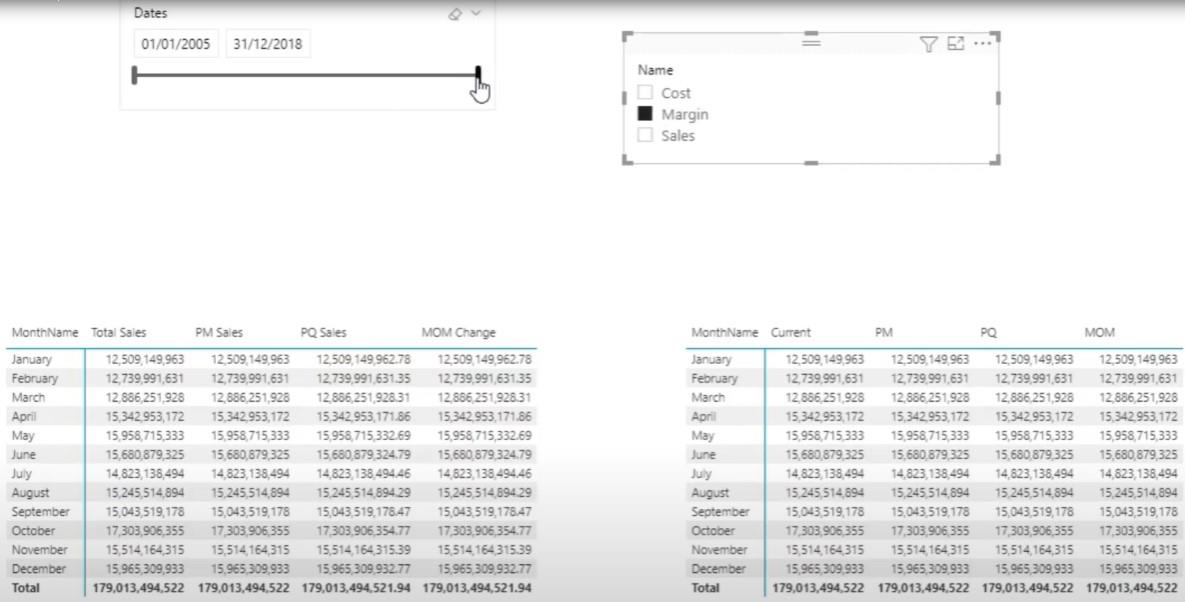Viewport: 1185px width, 602px height.
Task: Click the drag grip on Name slicer header
Action: tap(811, 42)
